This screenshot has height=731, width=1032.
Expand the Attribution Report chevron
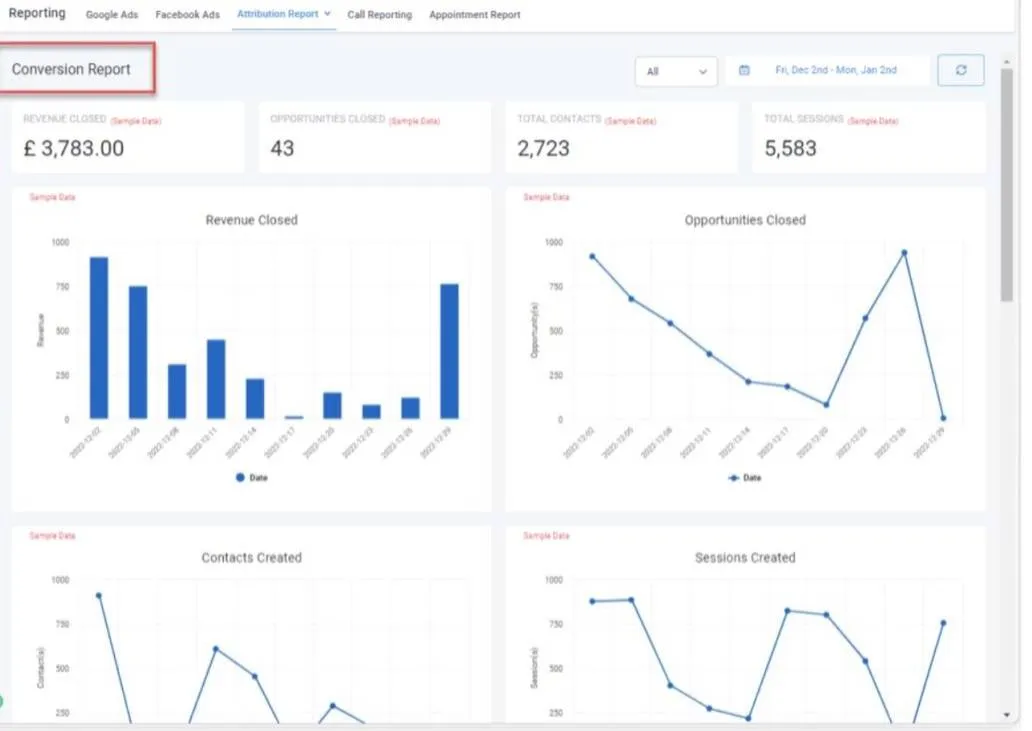[x=327, y=14]
